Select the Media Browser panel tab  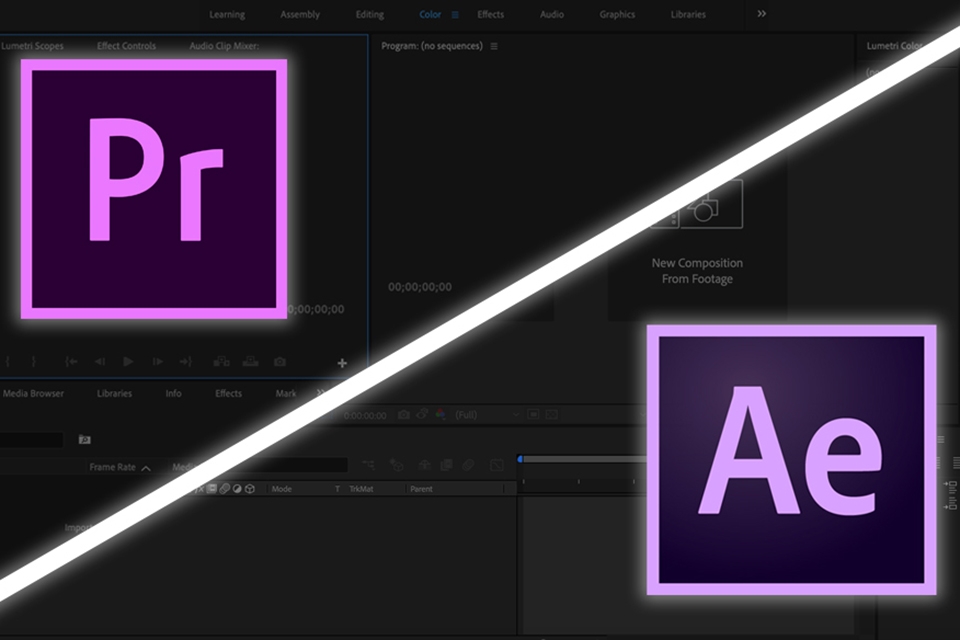(33, 393)
